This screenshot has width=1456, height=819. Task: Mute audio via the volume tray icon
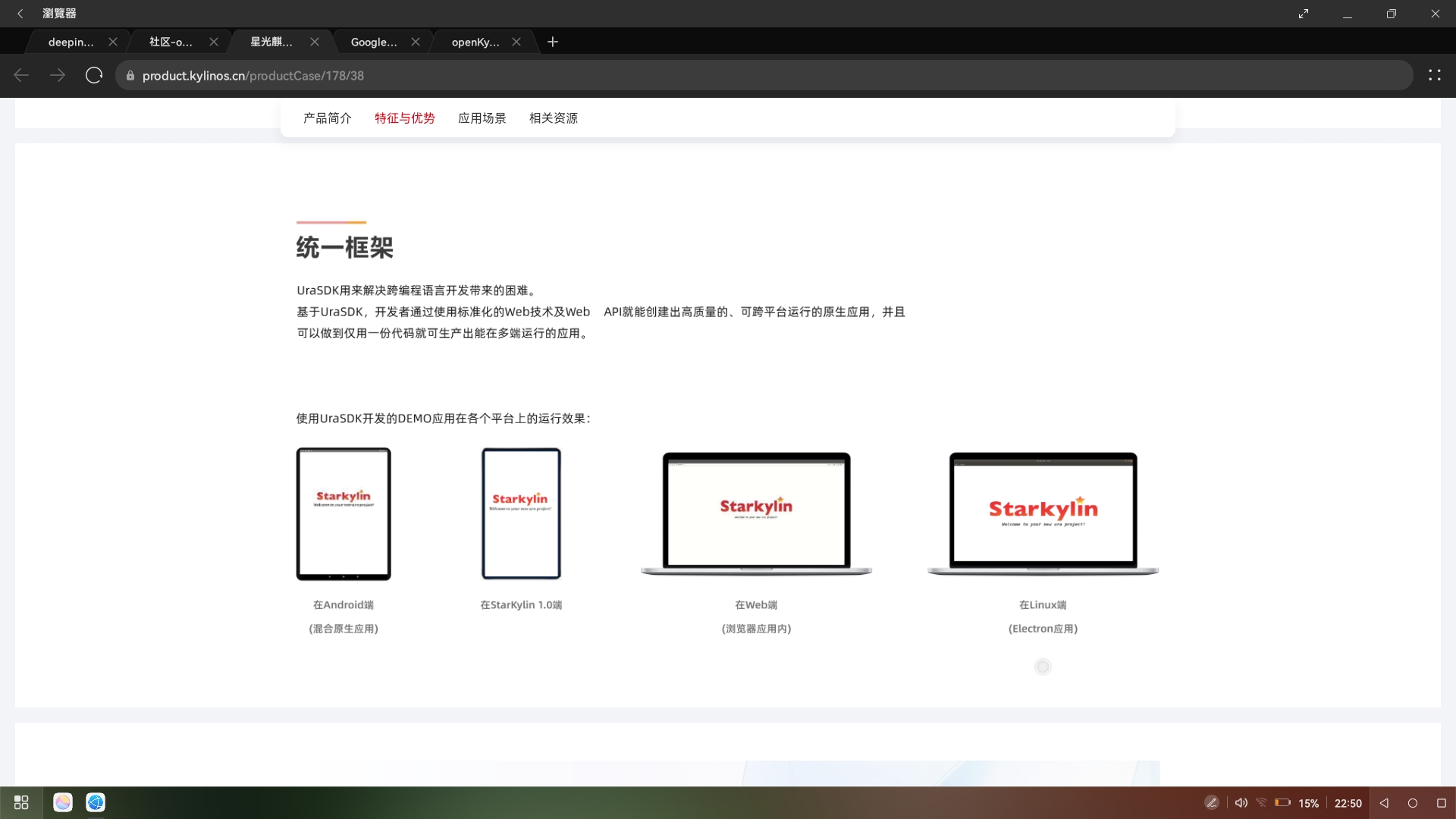1241,802
